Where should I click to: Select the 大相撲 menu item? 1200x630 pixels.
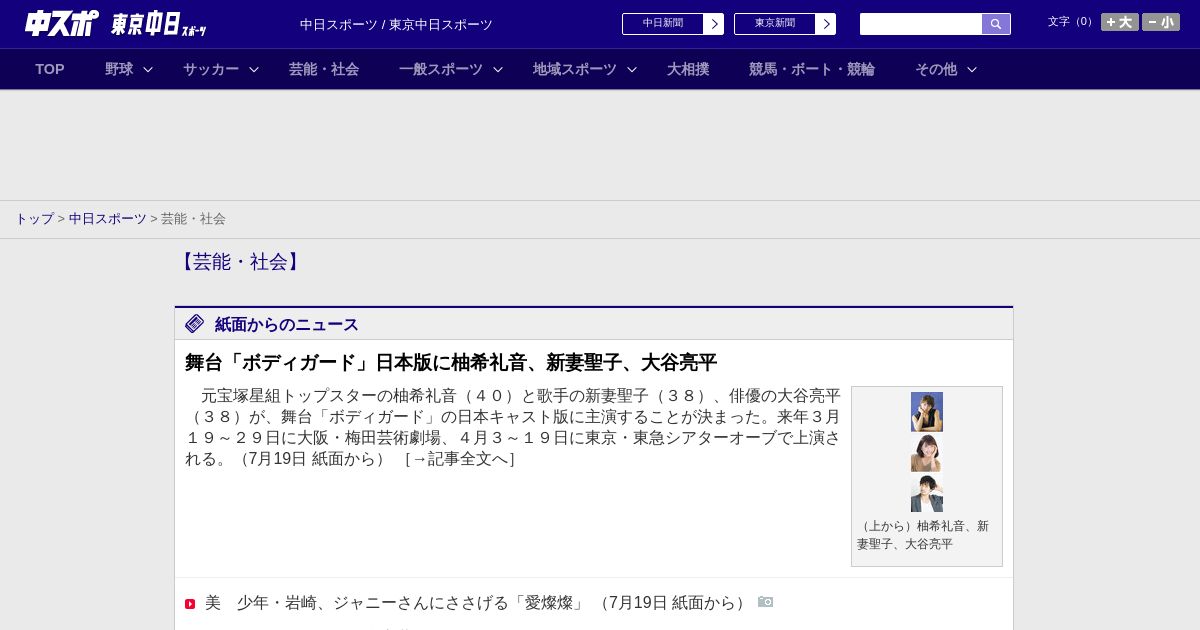tap(688, 69)
